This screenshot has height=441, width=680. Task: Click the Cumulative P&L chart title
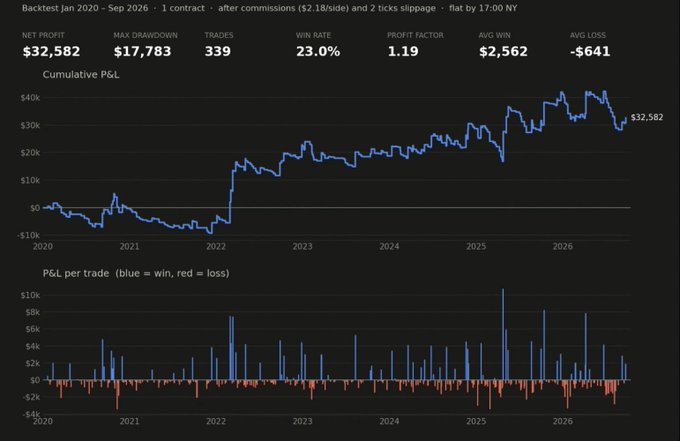(81, 75)
